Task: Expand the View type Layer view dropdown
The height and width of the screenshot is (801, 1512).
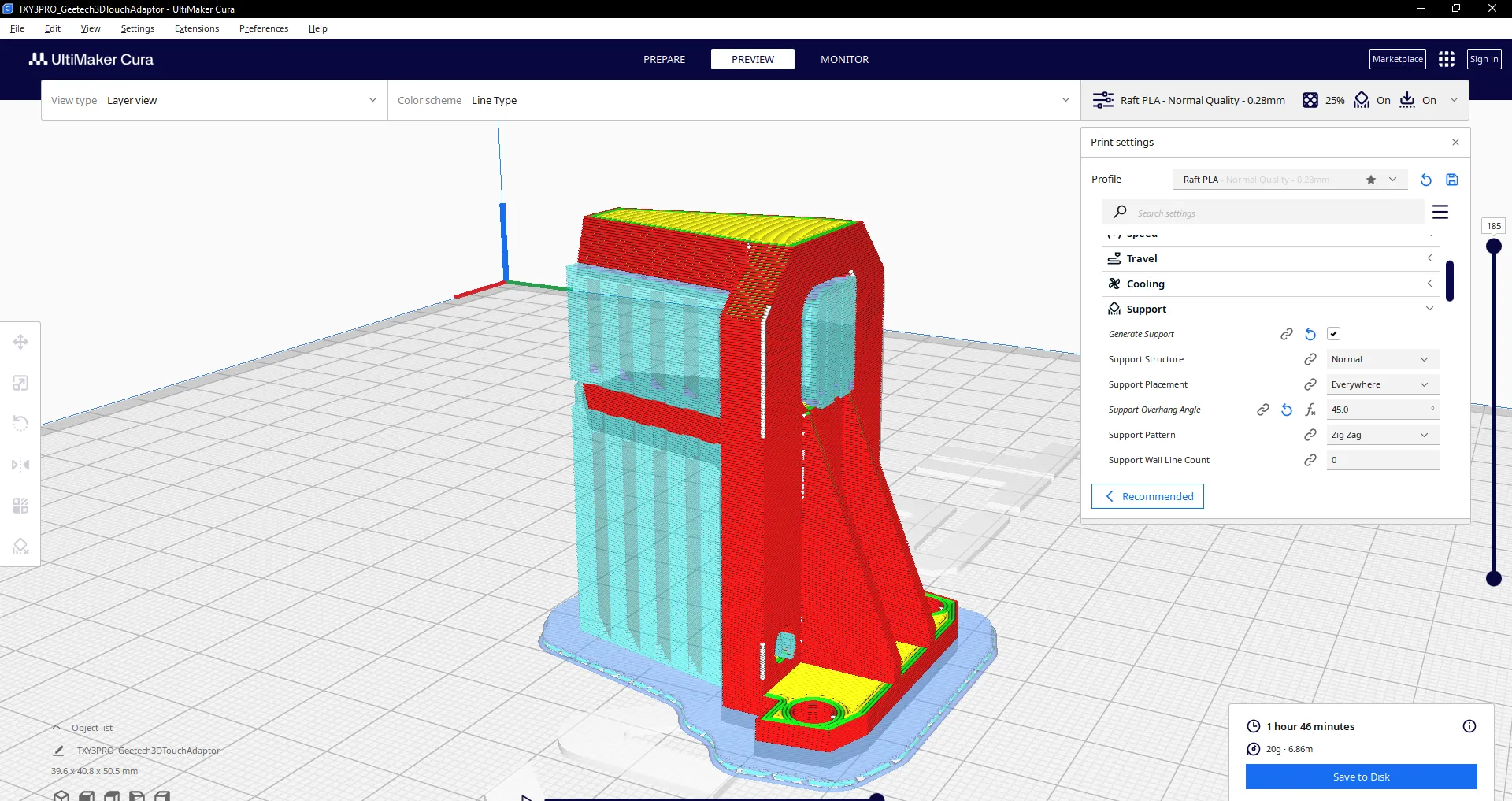Action: (214, 100)
